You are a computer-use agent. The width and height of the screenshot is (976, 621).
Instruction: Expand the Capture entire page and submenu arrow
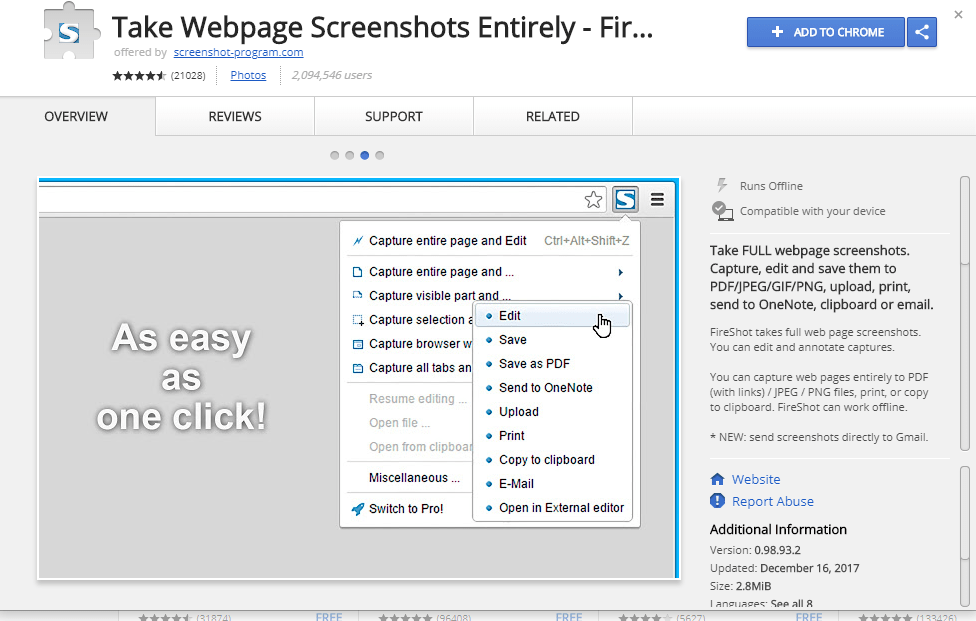[621, 273]
